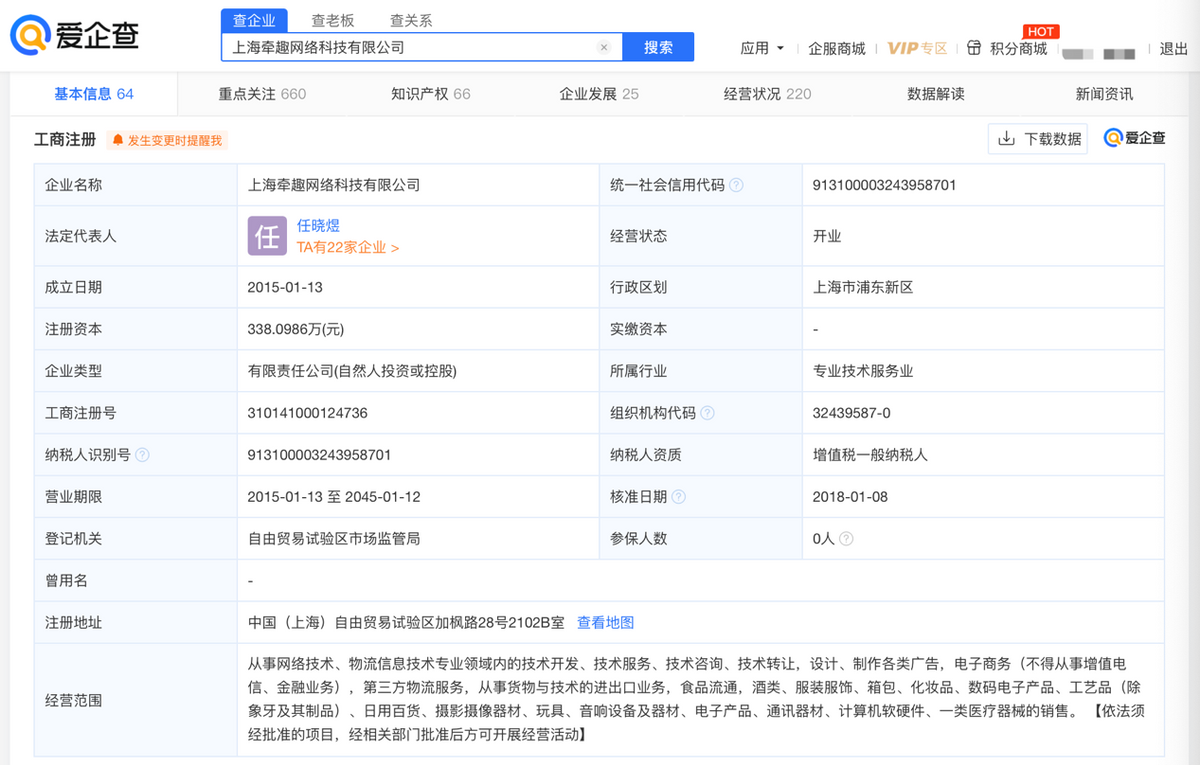Click the question mark next to 参保人数

849,538
